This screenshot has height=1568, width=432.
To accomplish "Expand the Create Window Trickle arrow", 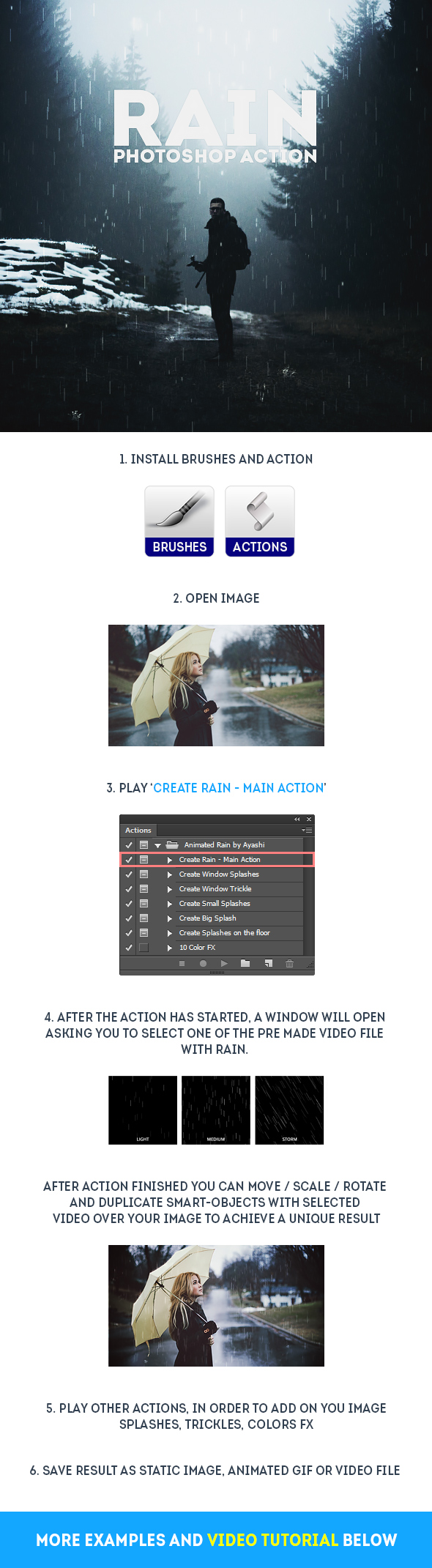I will (x=170, y=889).
